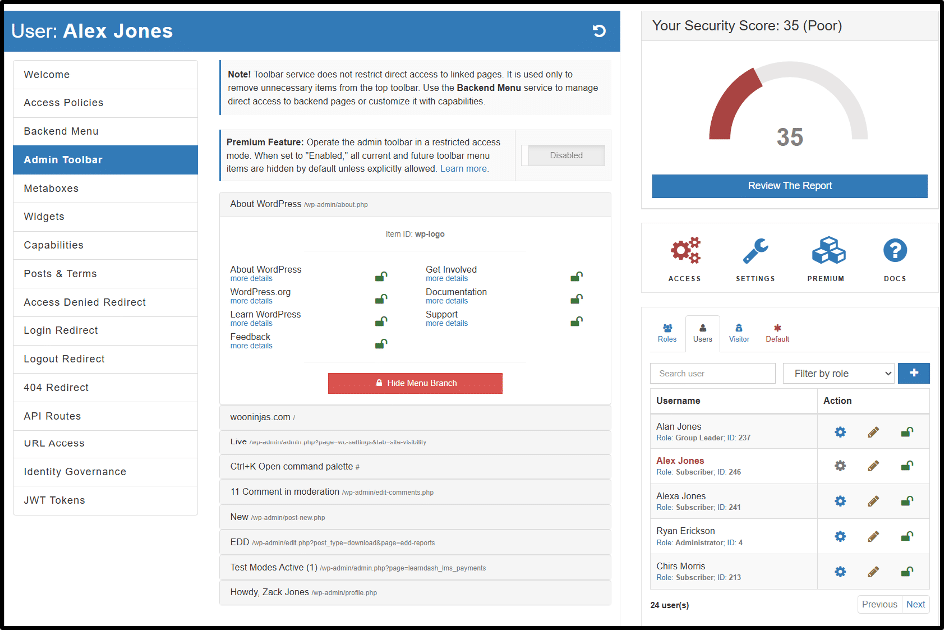Click the manage gear for Alan Jones
Viewport: 944px width, 630px height.
pos(840,431)
